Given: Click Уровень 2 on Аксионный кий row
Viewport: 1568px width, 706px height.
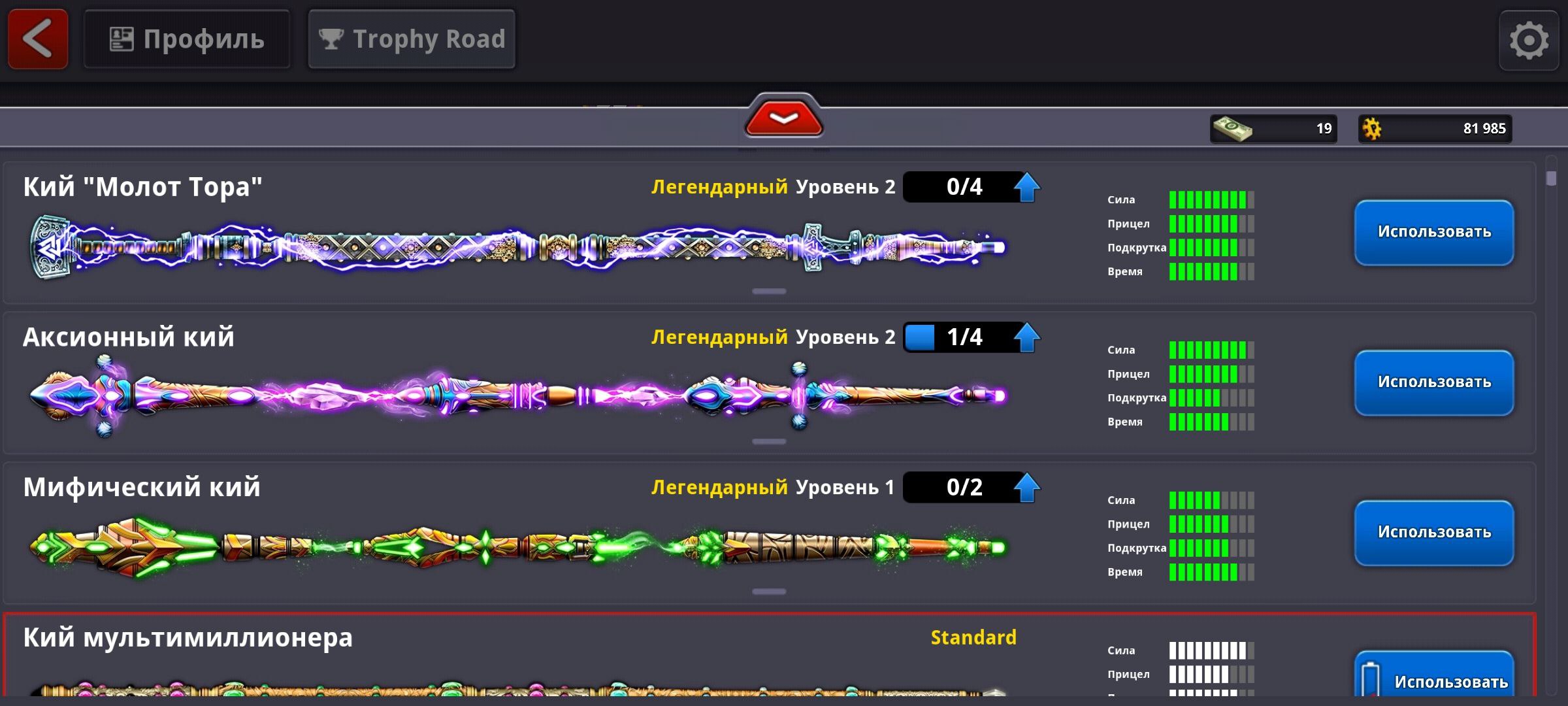Looking at the screenshot, I should pos(845,337).
